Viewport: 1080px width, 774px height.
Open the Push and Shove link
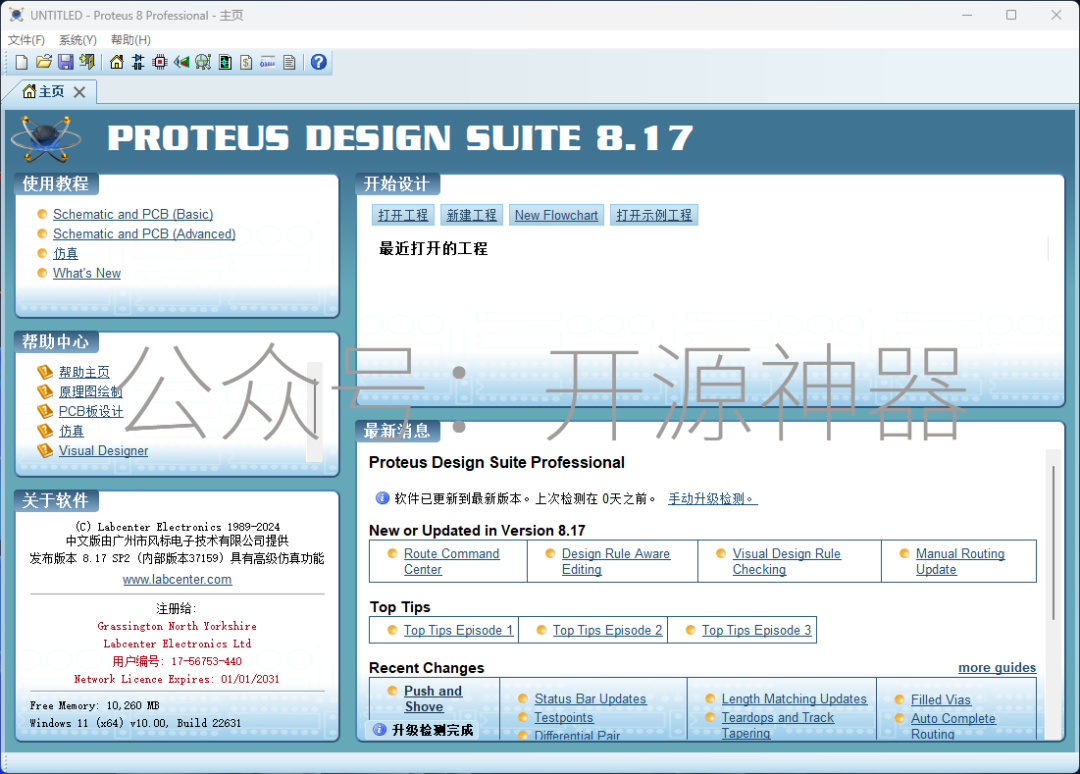tap(433, 698)
